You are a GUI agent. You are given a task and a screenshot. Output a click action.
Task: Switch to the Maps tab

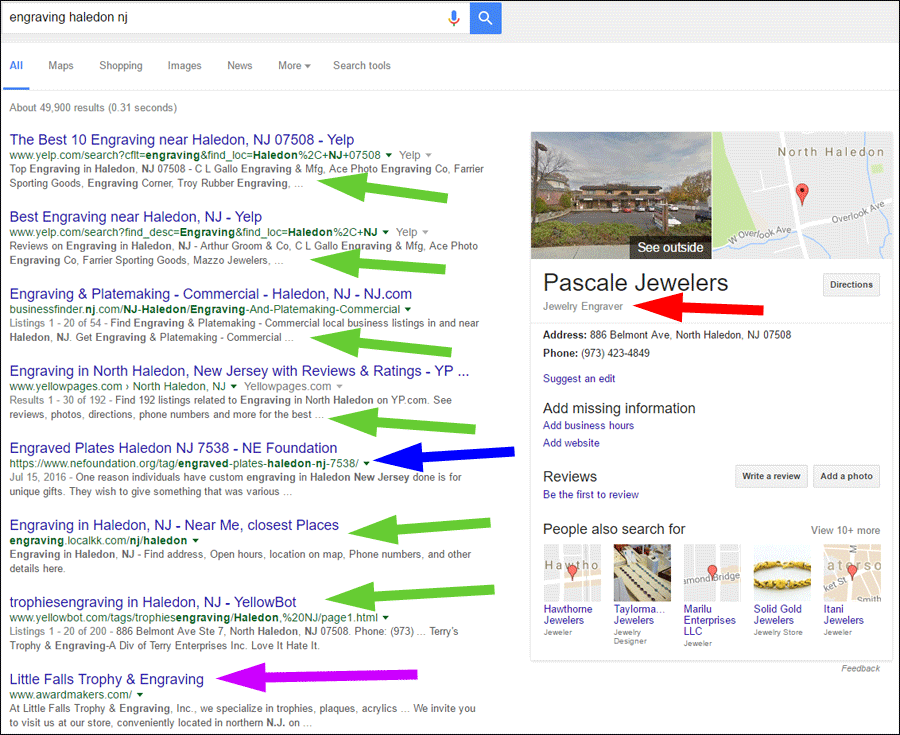tap(61, 65)
